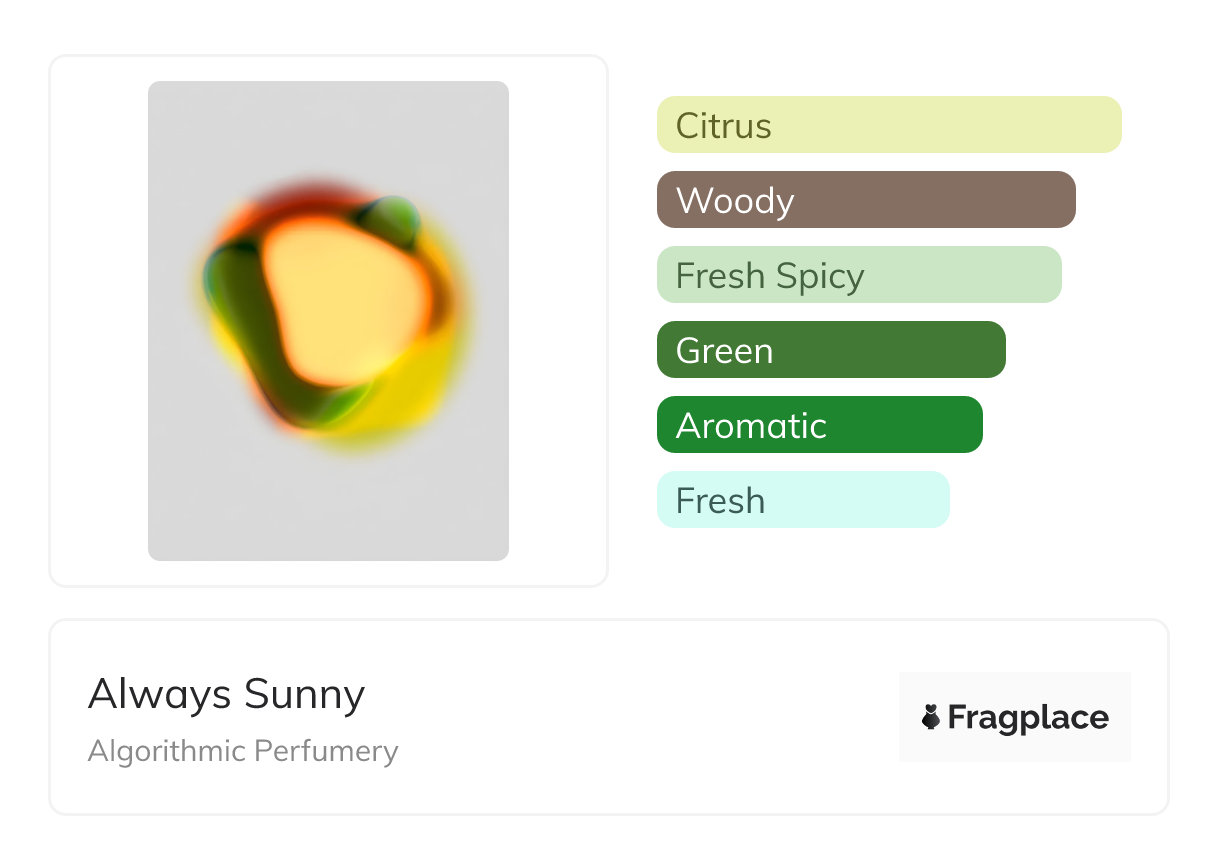
Task: Click white margin of the image card
Action: click(98, 320)
